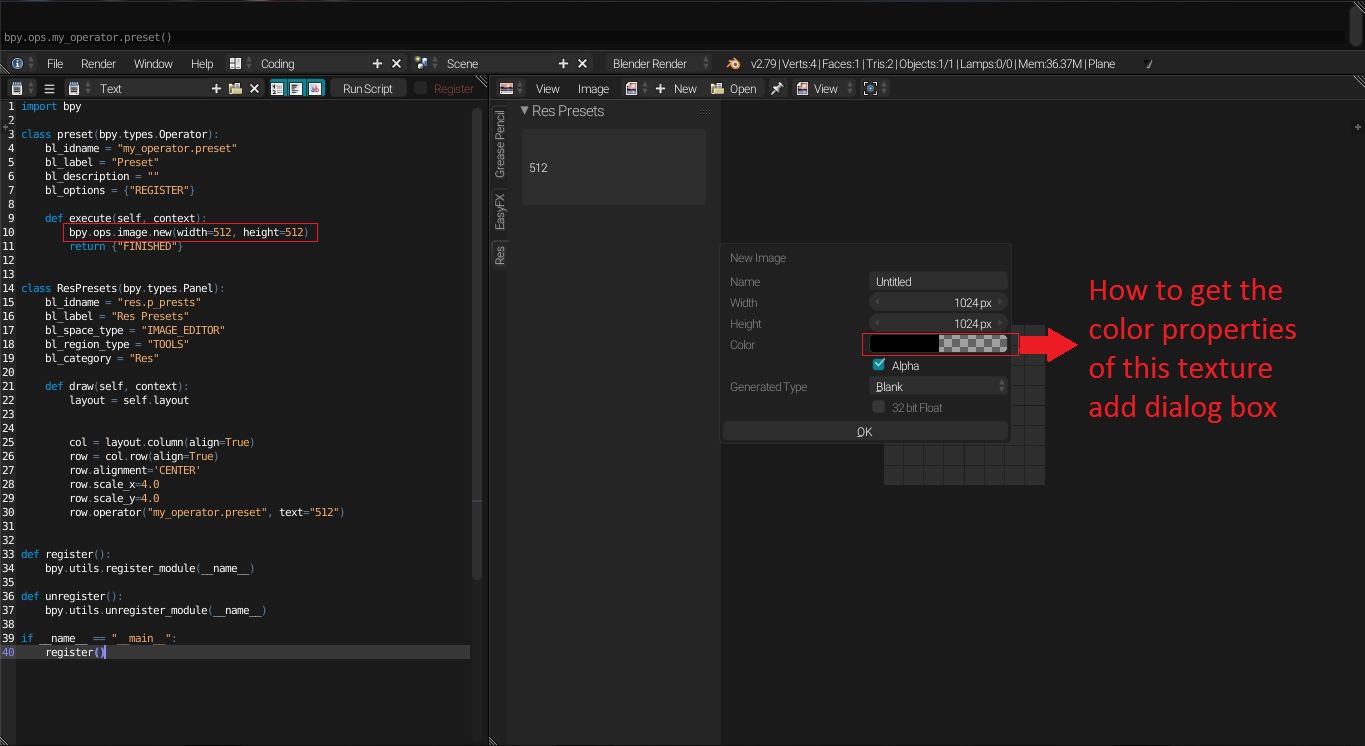Collapse the Res Presets panel

click(x=525, y=111)
